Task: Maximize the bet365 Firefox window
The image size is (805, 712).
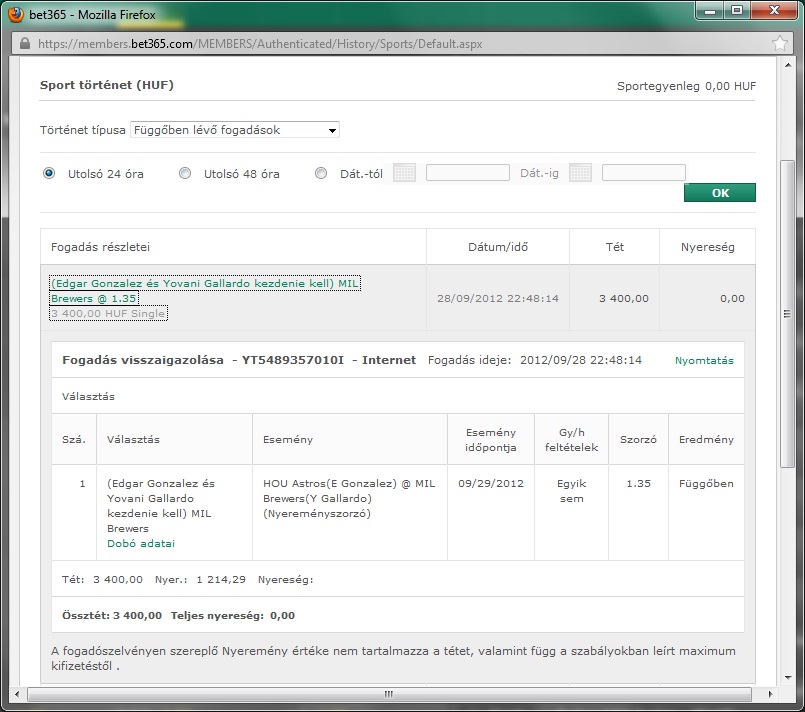Action: (x=737, y=11)
